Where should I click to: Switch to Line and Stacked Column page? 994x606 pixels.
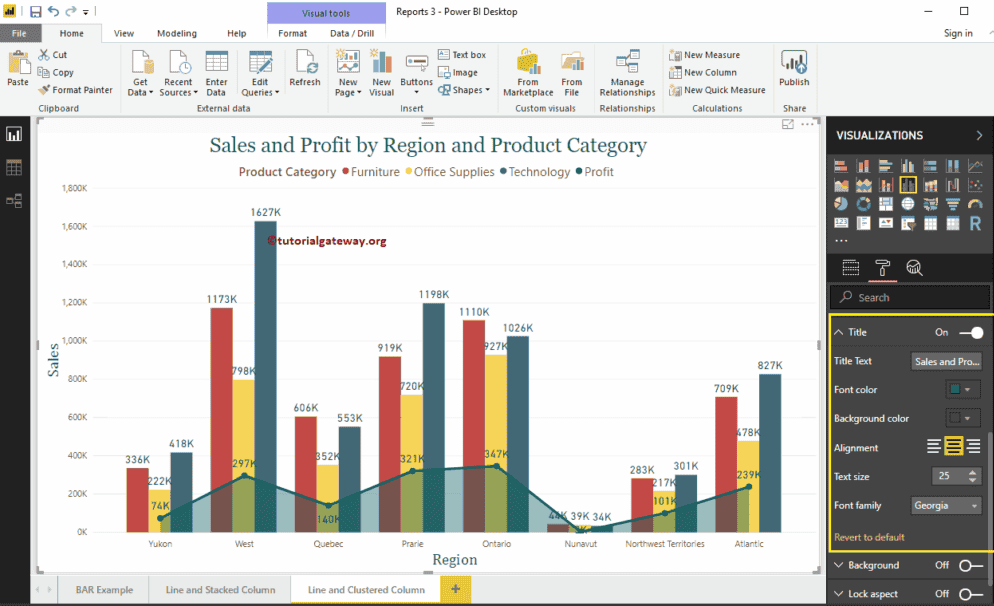tap(220, 590)
